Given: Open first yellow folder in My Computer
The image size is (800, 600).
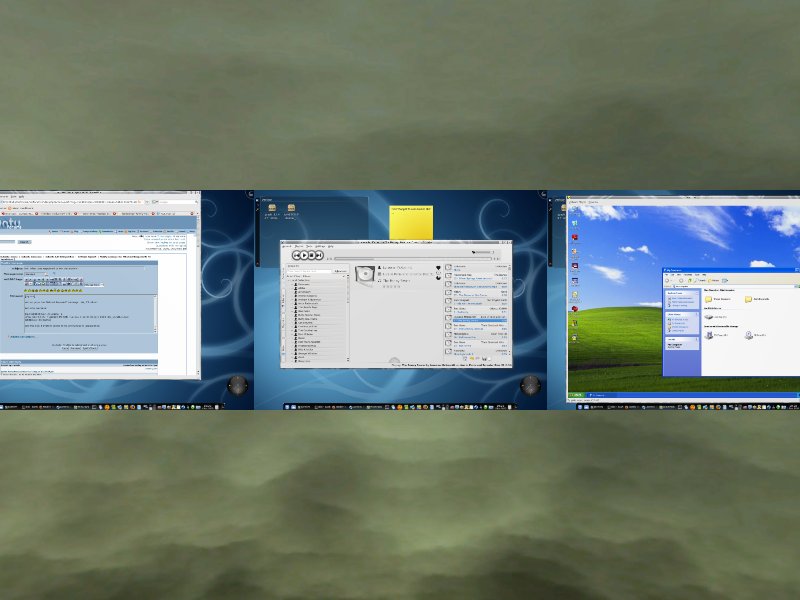Looking at the screenshot, I should [709, 299].
